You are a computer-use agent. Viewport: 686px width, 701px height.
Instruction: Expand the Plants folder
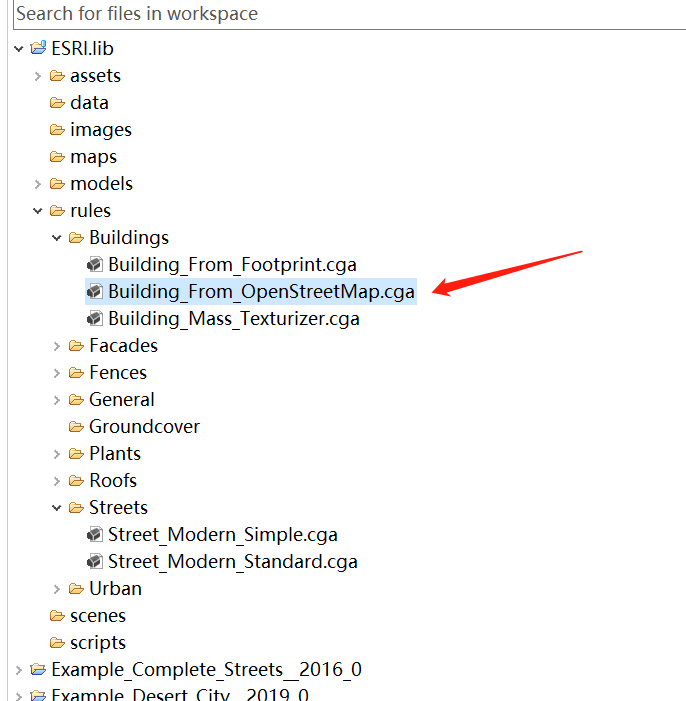(56, 454)
